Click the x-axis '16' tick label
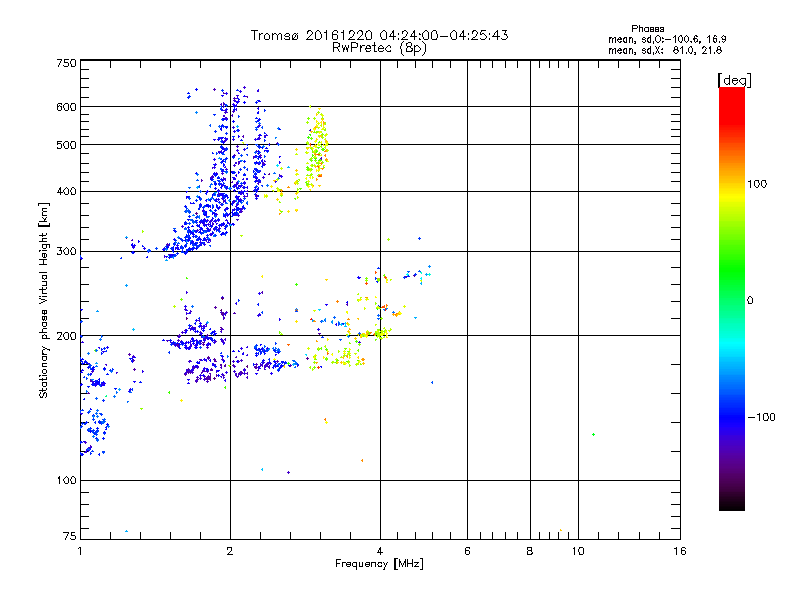800x600 pixels. (680, 551)
